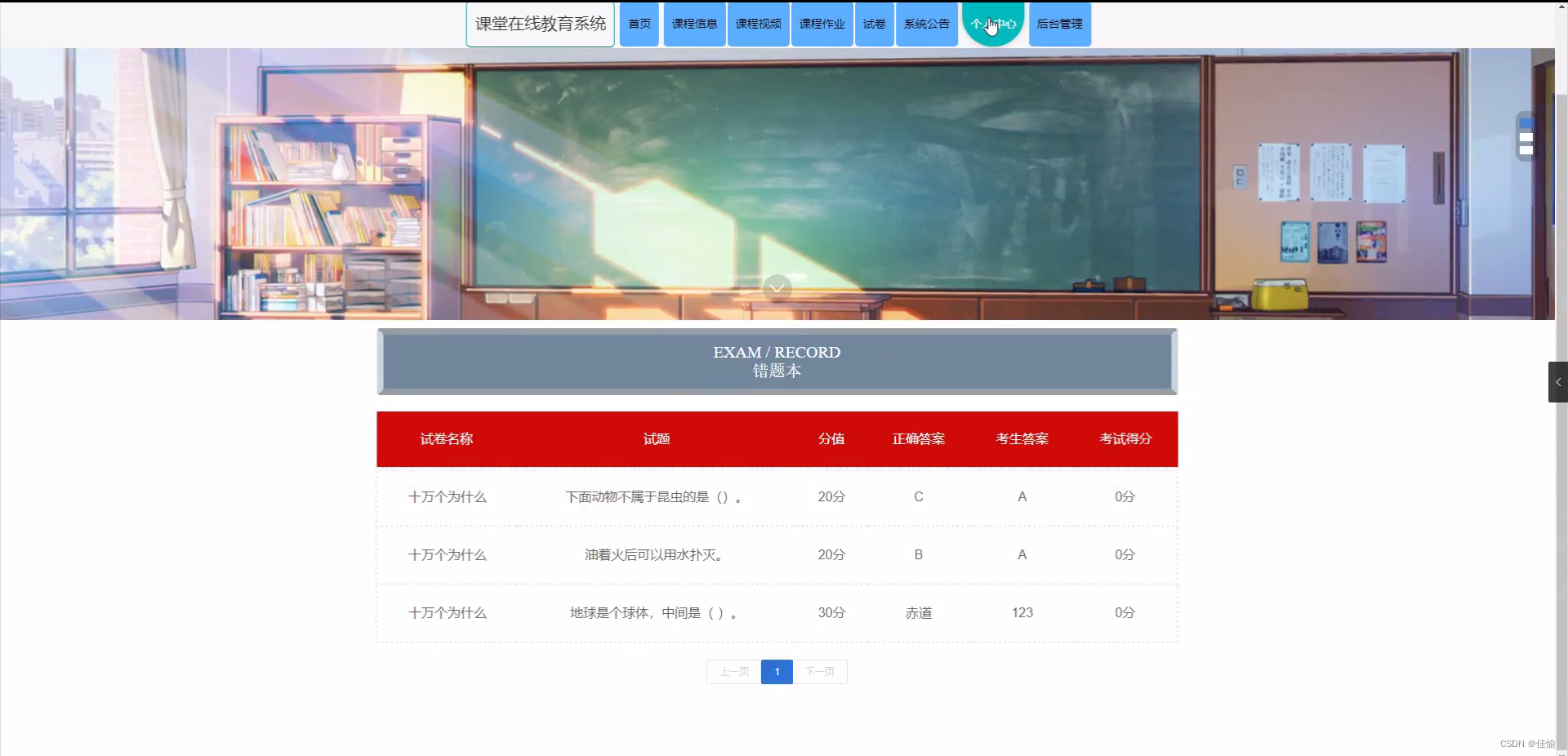
Task: Open the 试卷 navigation item
Action: pos(874,24)
